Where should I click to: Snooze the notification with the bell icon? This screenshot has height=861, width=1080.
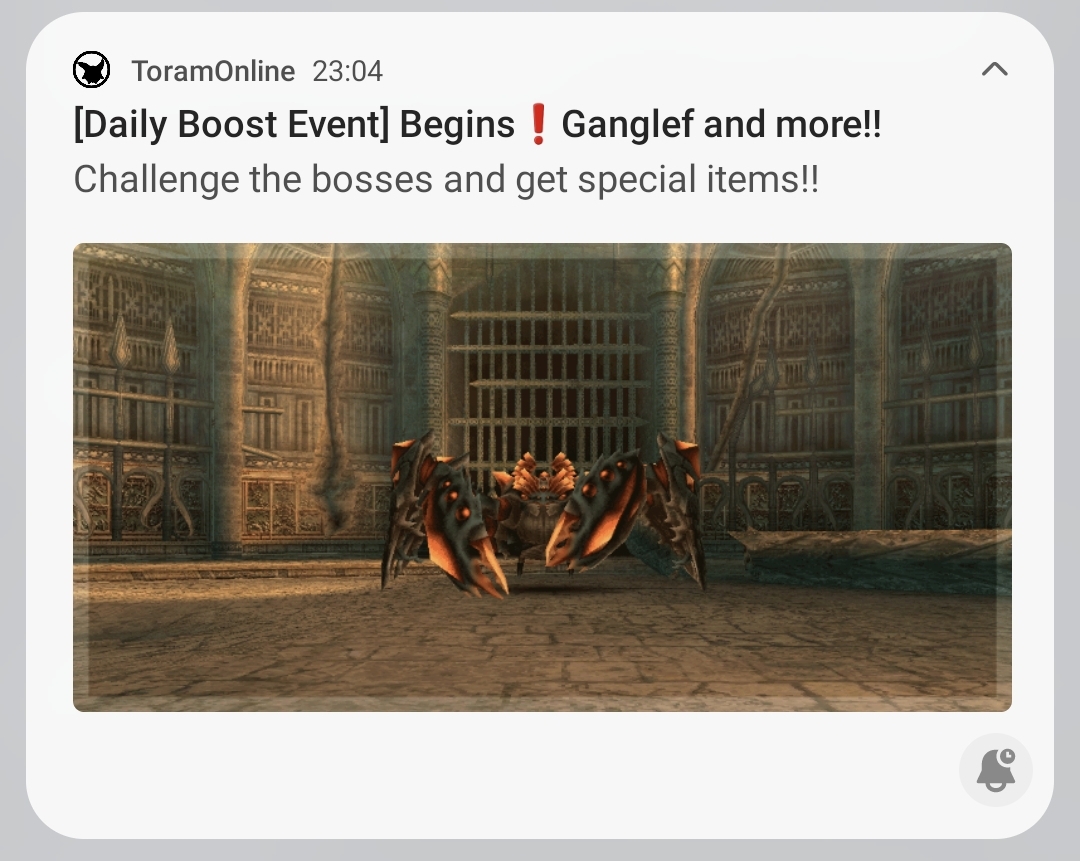(995, 769)
